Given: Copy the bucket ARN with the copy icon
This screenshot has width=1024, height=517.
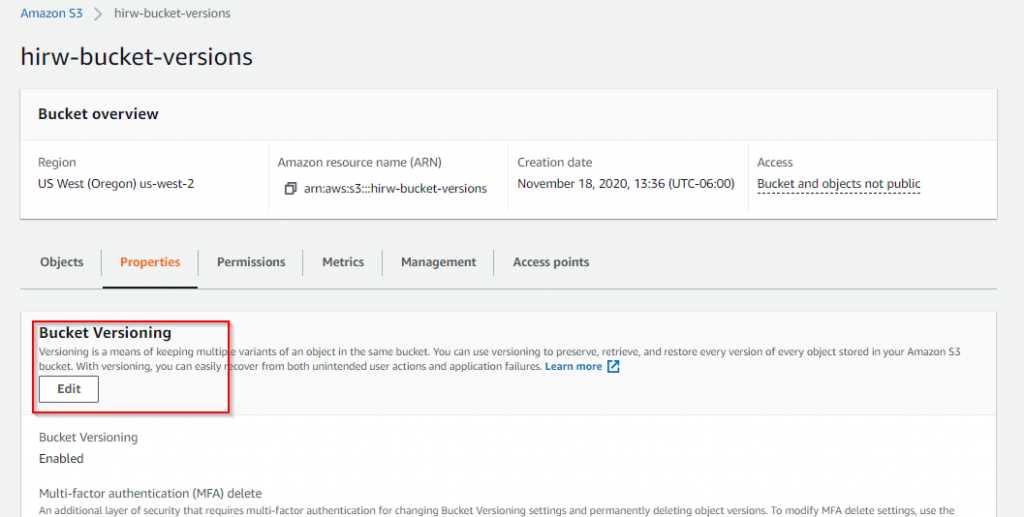Looking at the screenshot, I should coord(291,189).
